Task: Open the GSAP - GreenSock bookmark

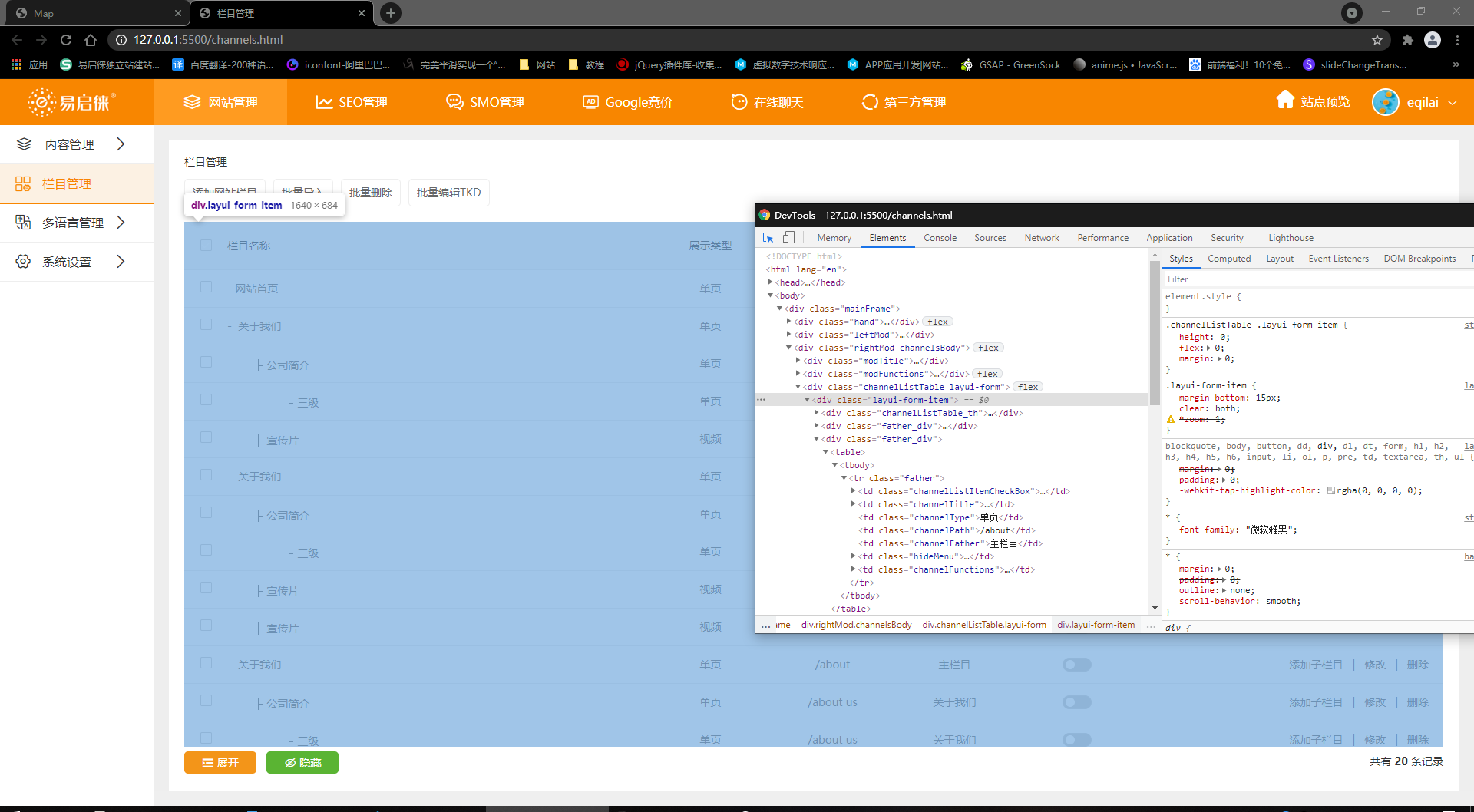Action: point(1011,64)
